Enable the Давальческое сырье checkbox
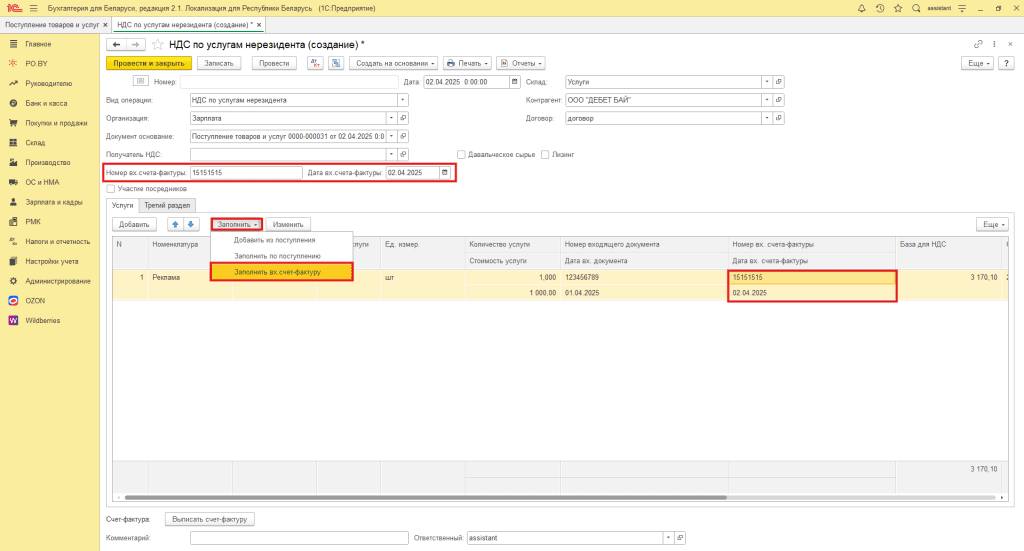 pos(461,154)
